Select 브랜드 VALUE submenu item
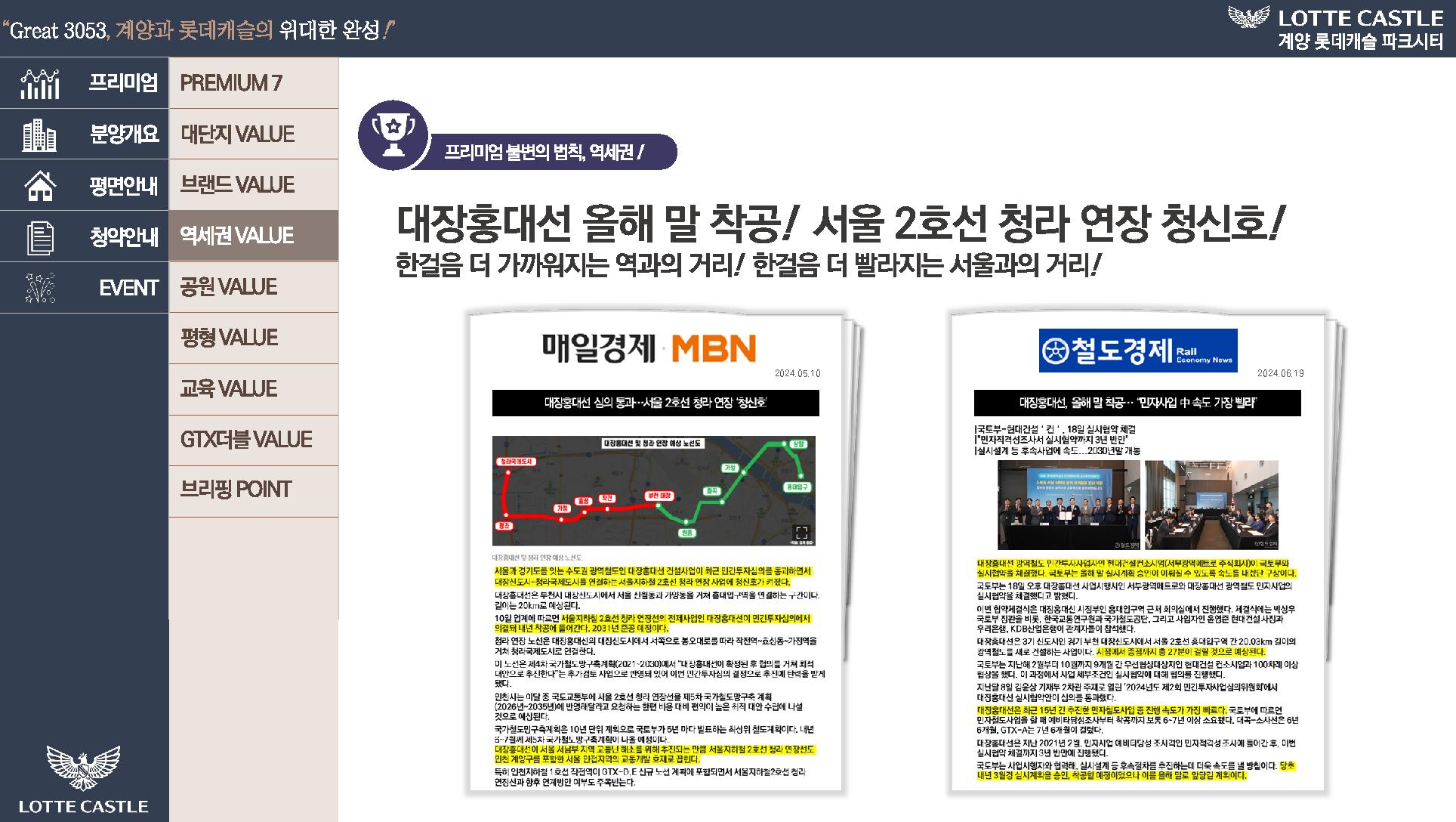This screenshot has width=1456, height=822. pyautogui.click(x=254, y=185)
